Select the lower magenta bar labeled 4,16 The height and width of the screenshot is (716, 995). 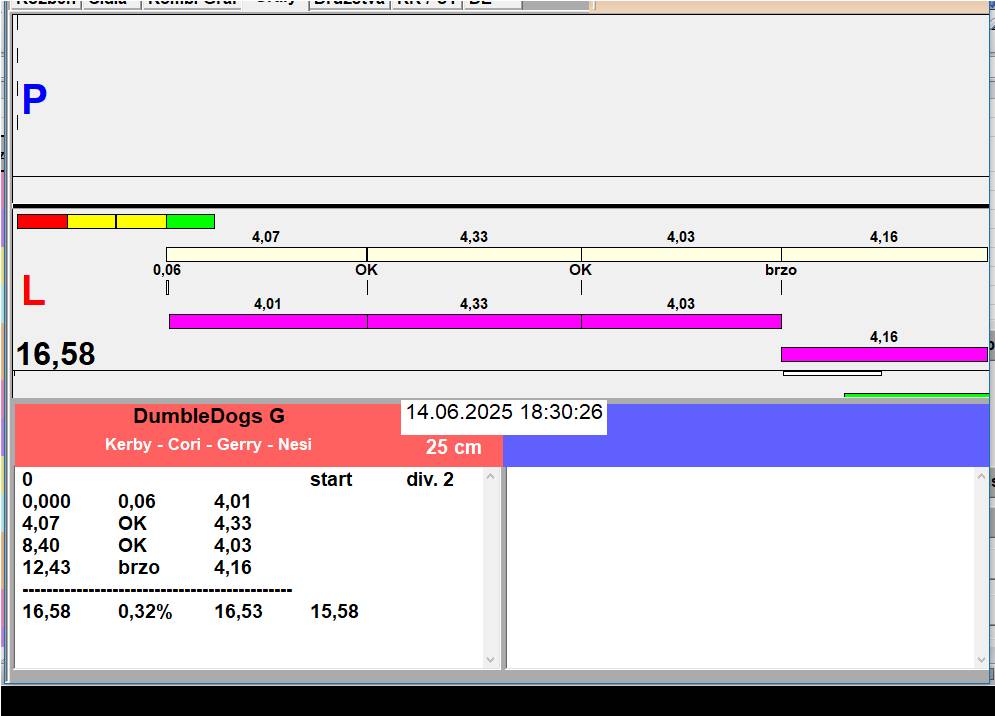885,354
